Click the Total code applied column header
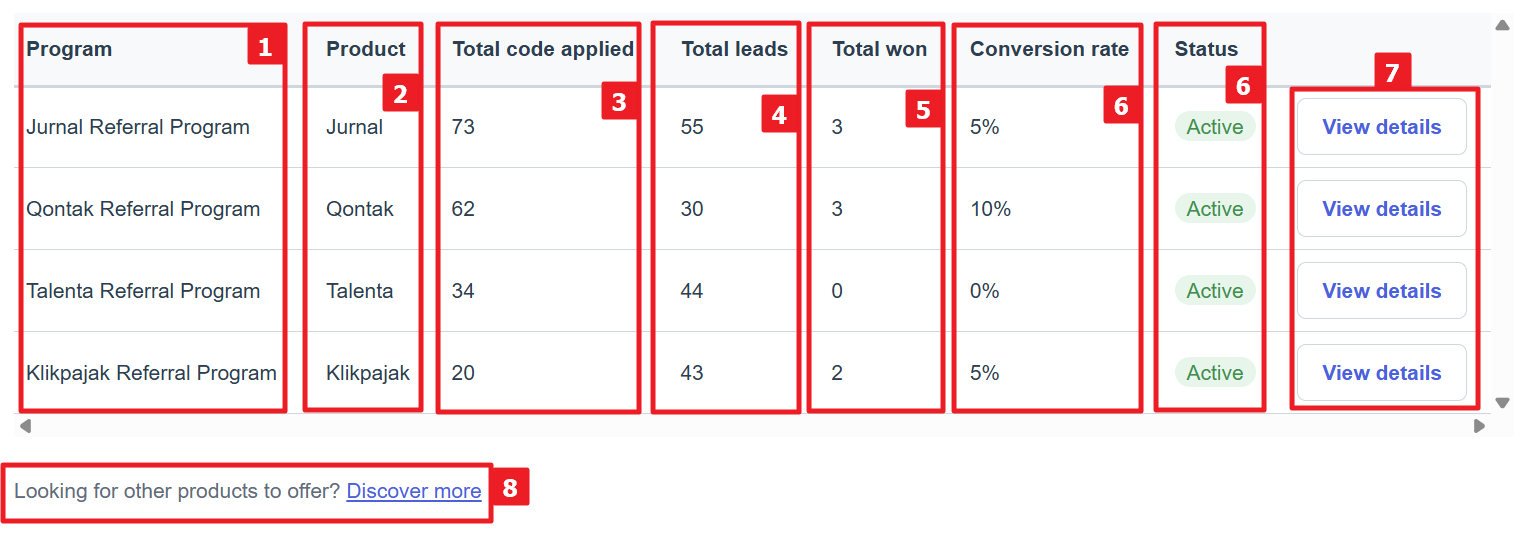This screenshot has height=548, width=1521. coord(543,49)
